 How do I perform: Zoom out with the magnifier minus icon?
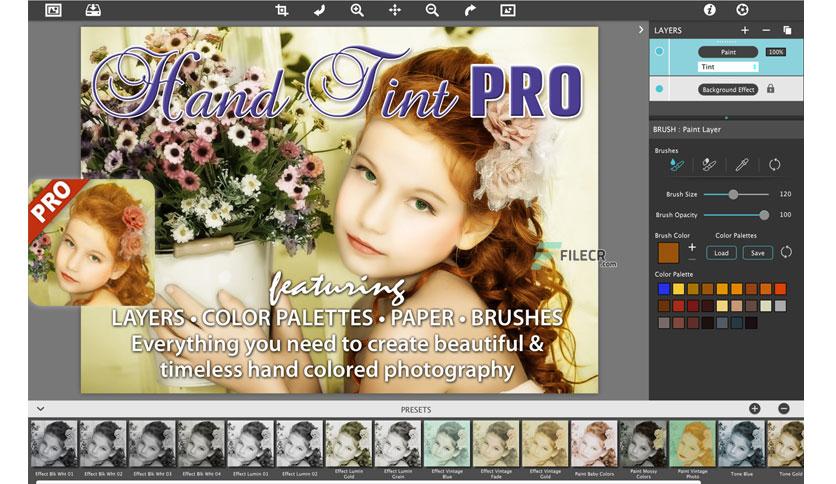point(432,10)
